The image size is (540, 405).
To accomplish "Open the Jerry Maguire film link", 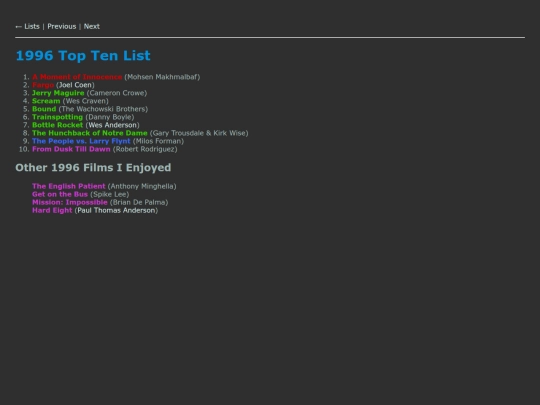I will pyautogui.click(x=58, y=93).
